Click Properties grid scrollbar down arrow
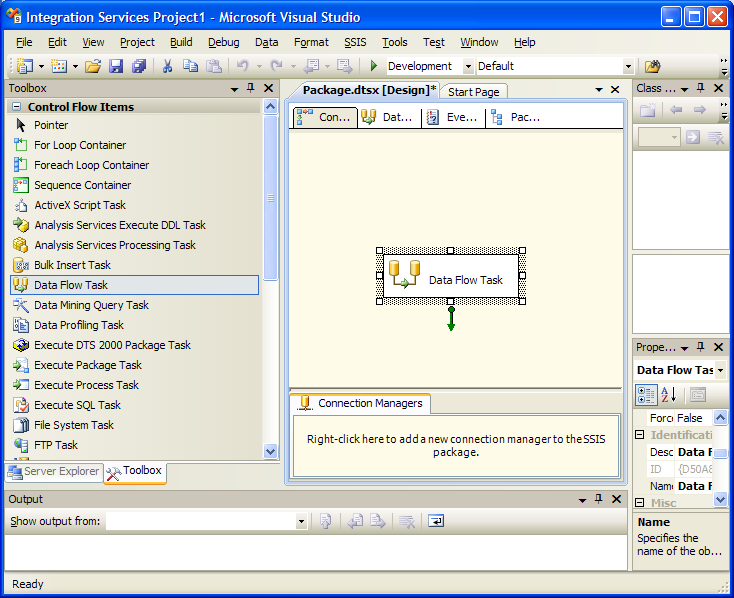This screenshot has width=734, height=598. tap(720, 499)
